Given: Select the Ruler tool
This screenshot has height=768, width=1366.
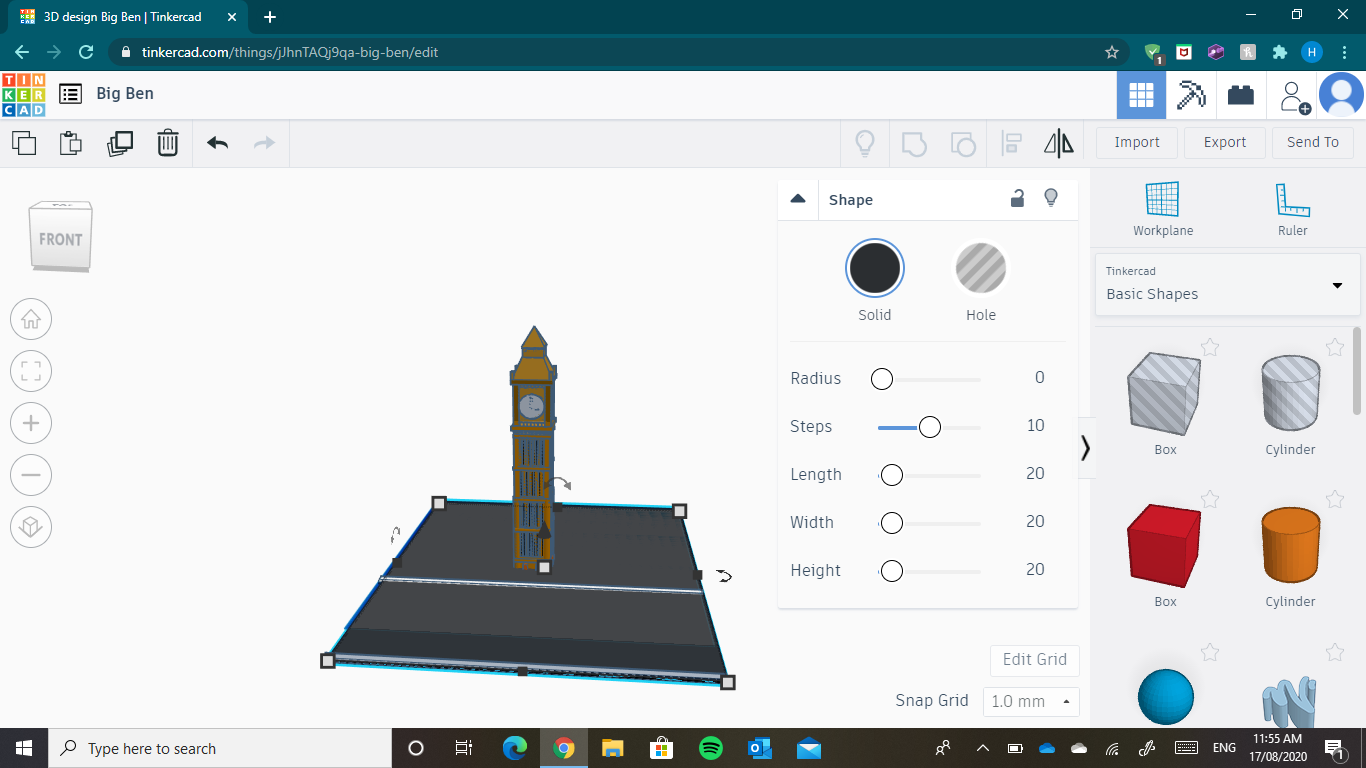Looking at the screenshot, I should click(x=1293, y=209).
